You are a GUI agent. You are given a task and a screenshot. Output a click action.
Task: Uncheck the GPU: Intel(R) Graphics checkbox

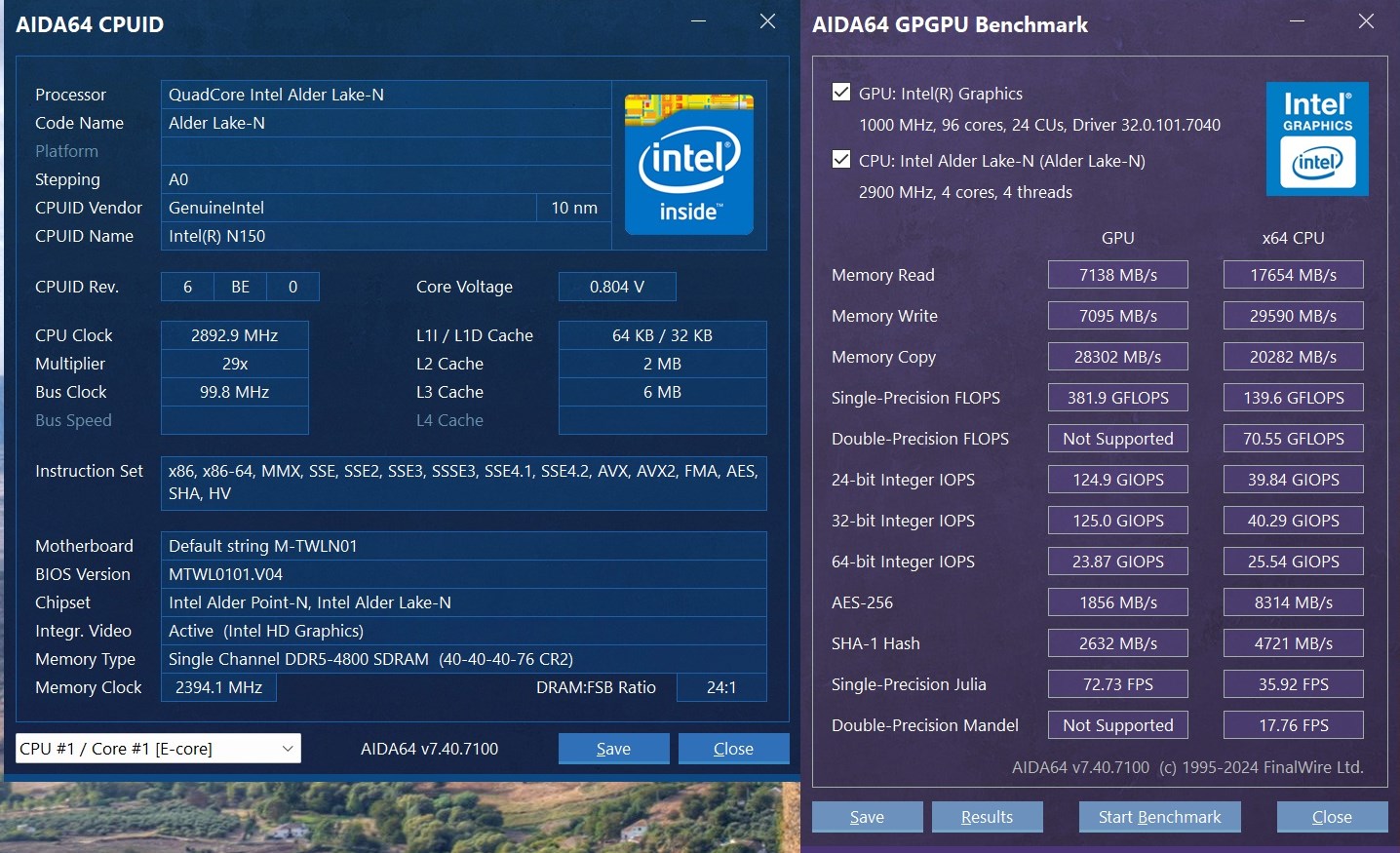pyautogui.click(x=841, y=93)
